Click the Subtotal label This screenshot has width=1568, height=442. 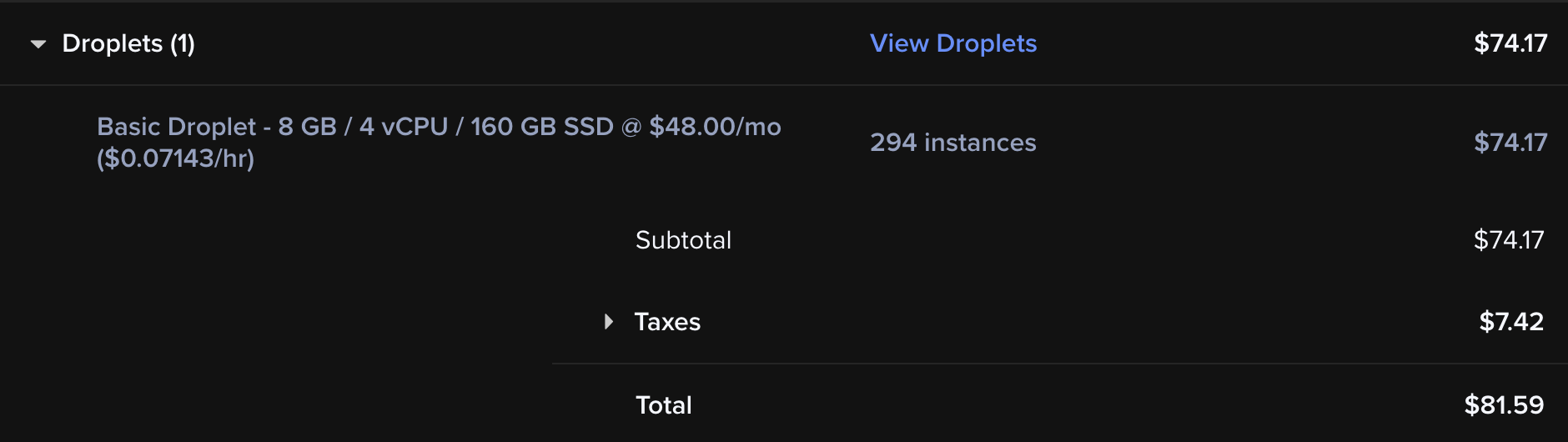coord(683,240)
